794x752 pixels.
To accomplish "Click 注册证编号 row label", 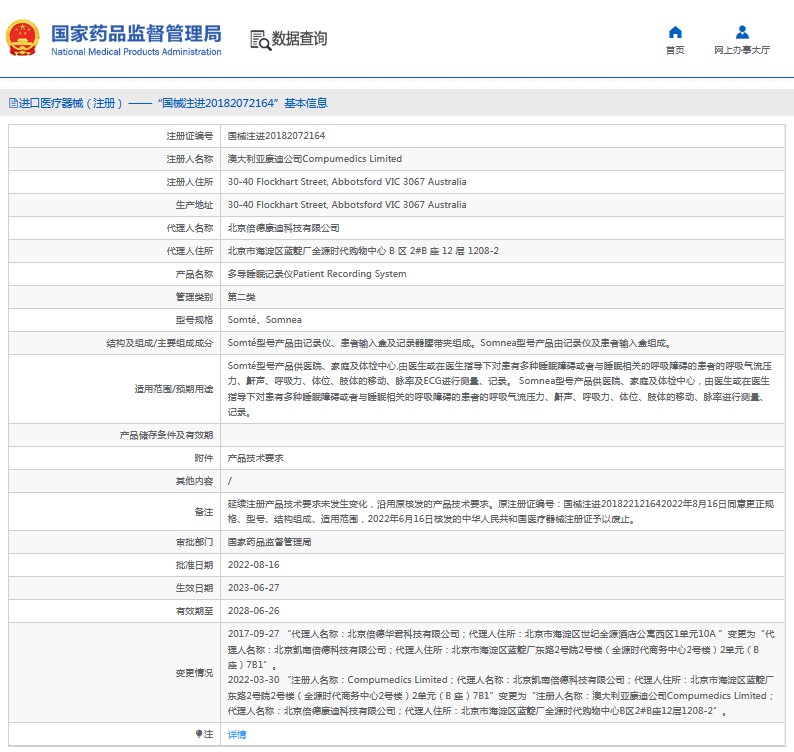I will (189, 136).
